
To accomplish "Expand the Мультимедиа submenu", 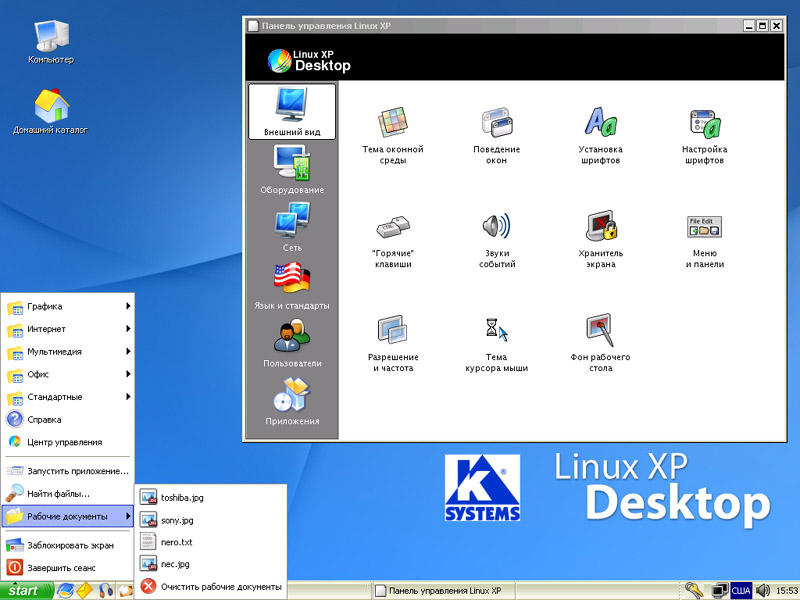I will click(68, 352).
